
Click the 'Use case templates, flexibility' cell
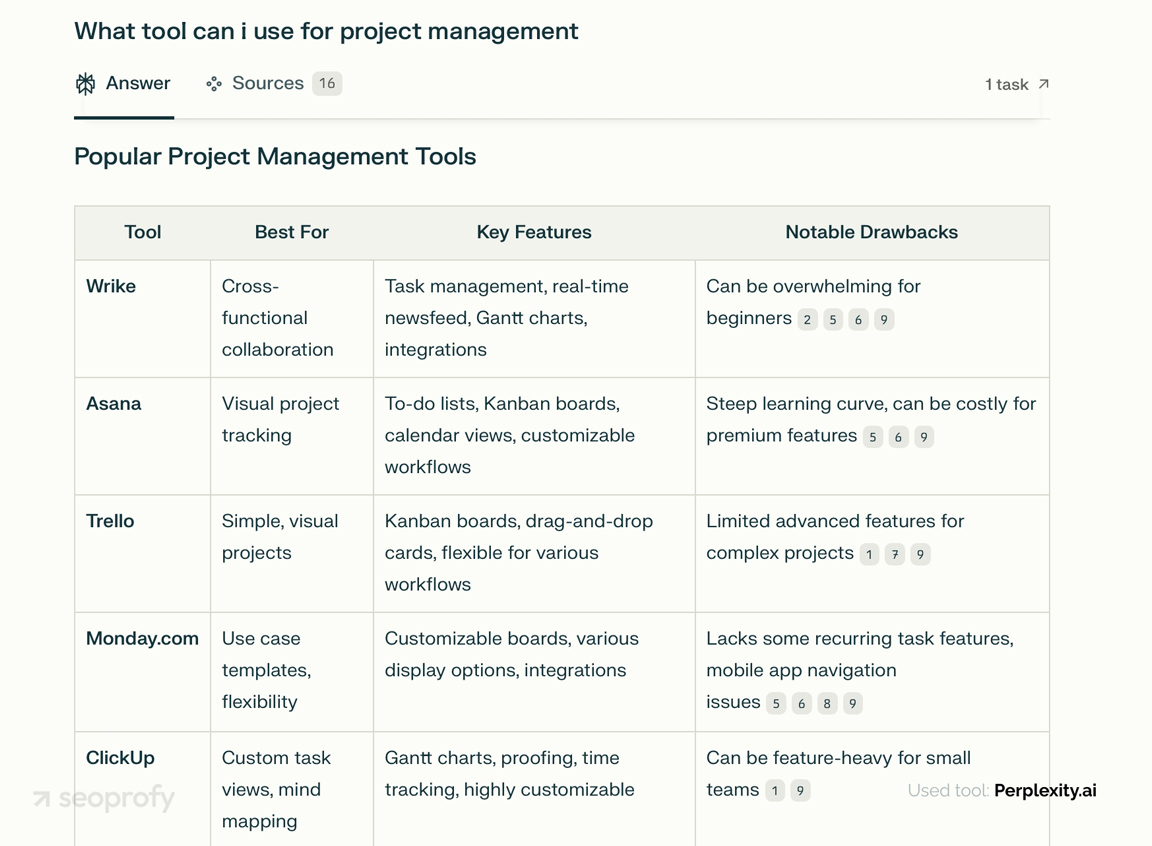click(292, 672)
